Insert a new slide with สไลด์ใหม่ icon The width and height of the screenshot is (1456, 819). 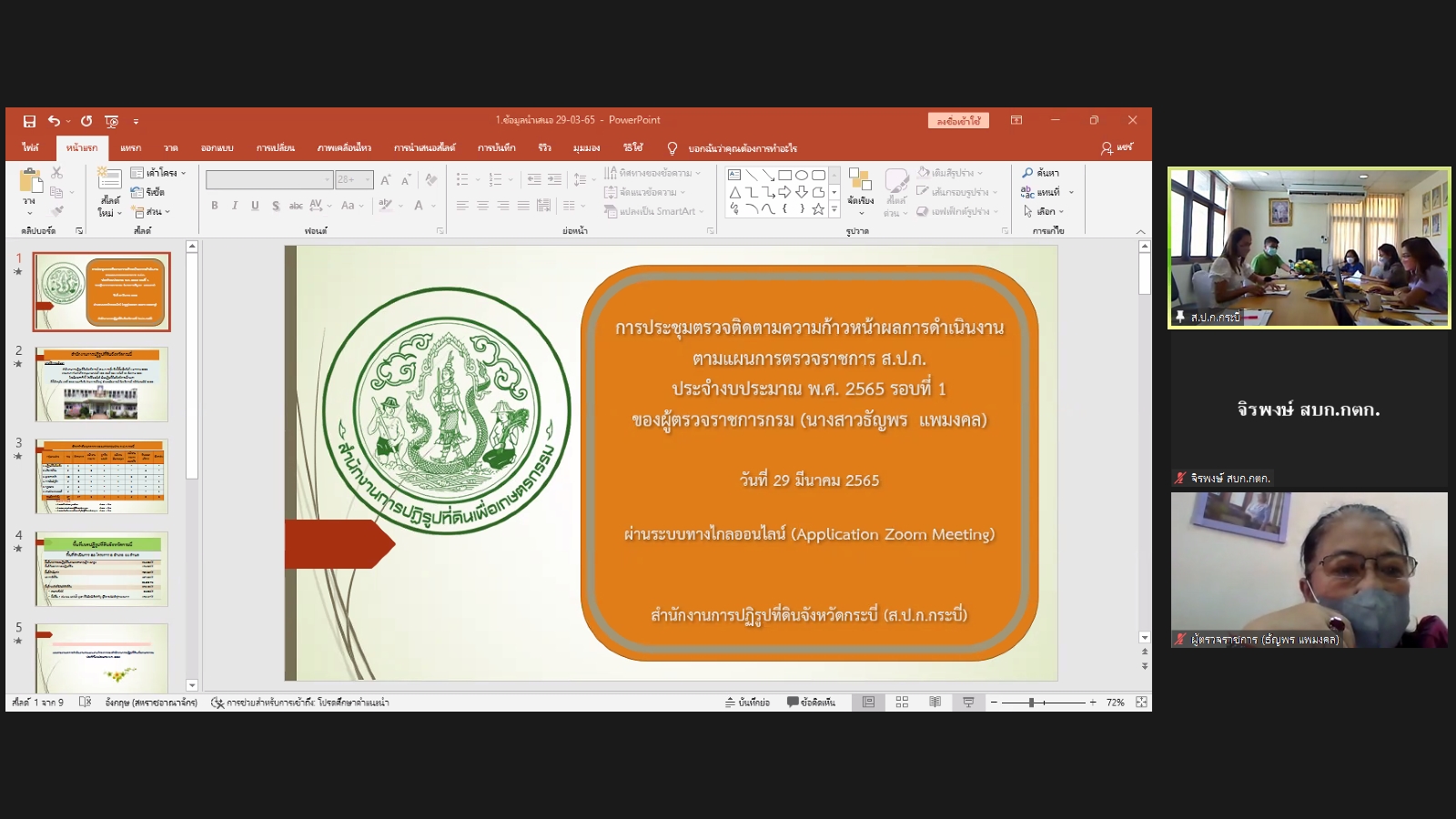(109, 179)
